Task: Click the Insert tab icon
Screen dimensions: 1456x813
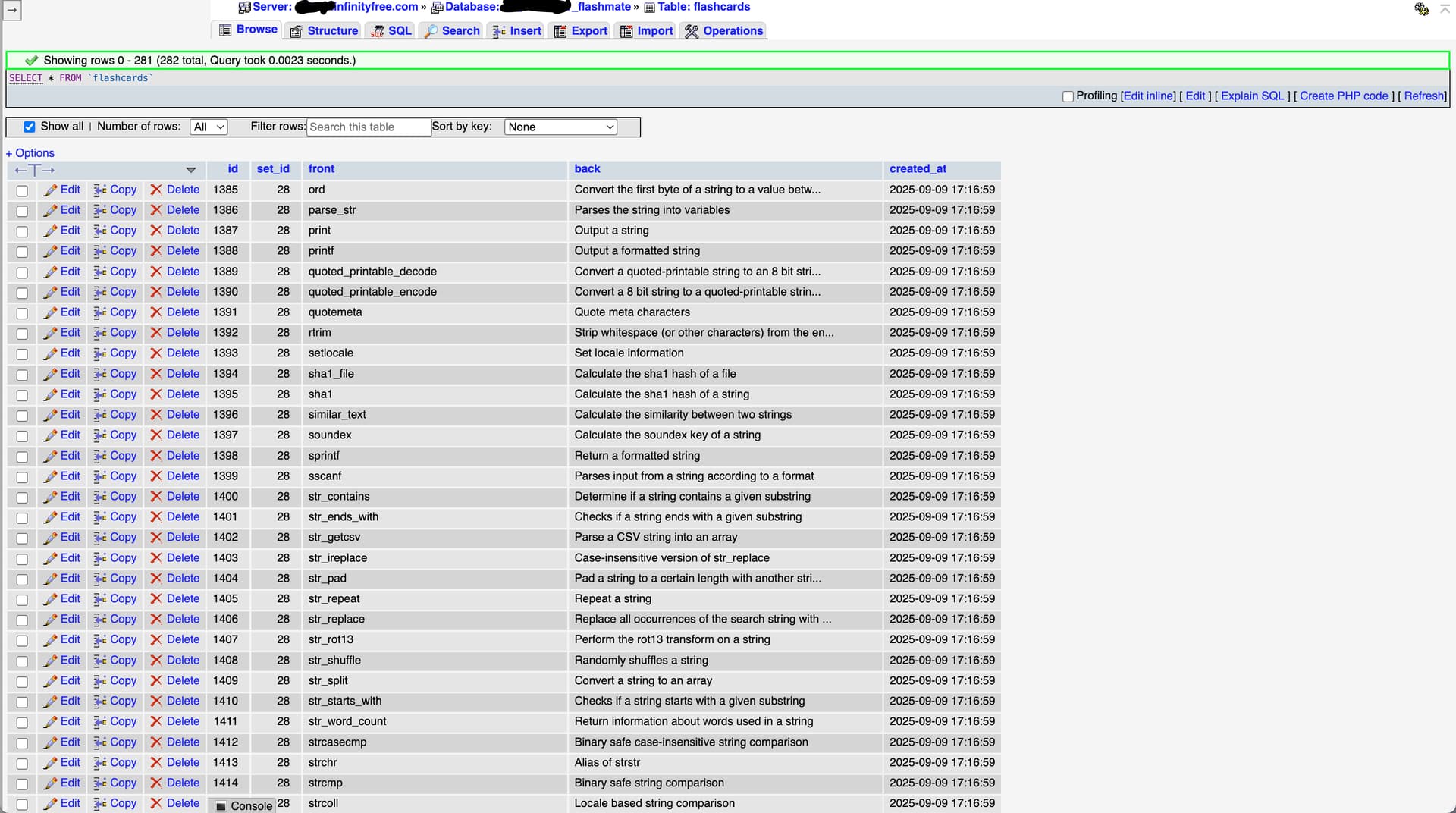Action: (499, 31)
